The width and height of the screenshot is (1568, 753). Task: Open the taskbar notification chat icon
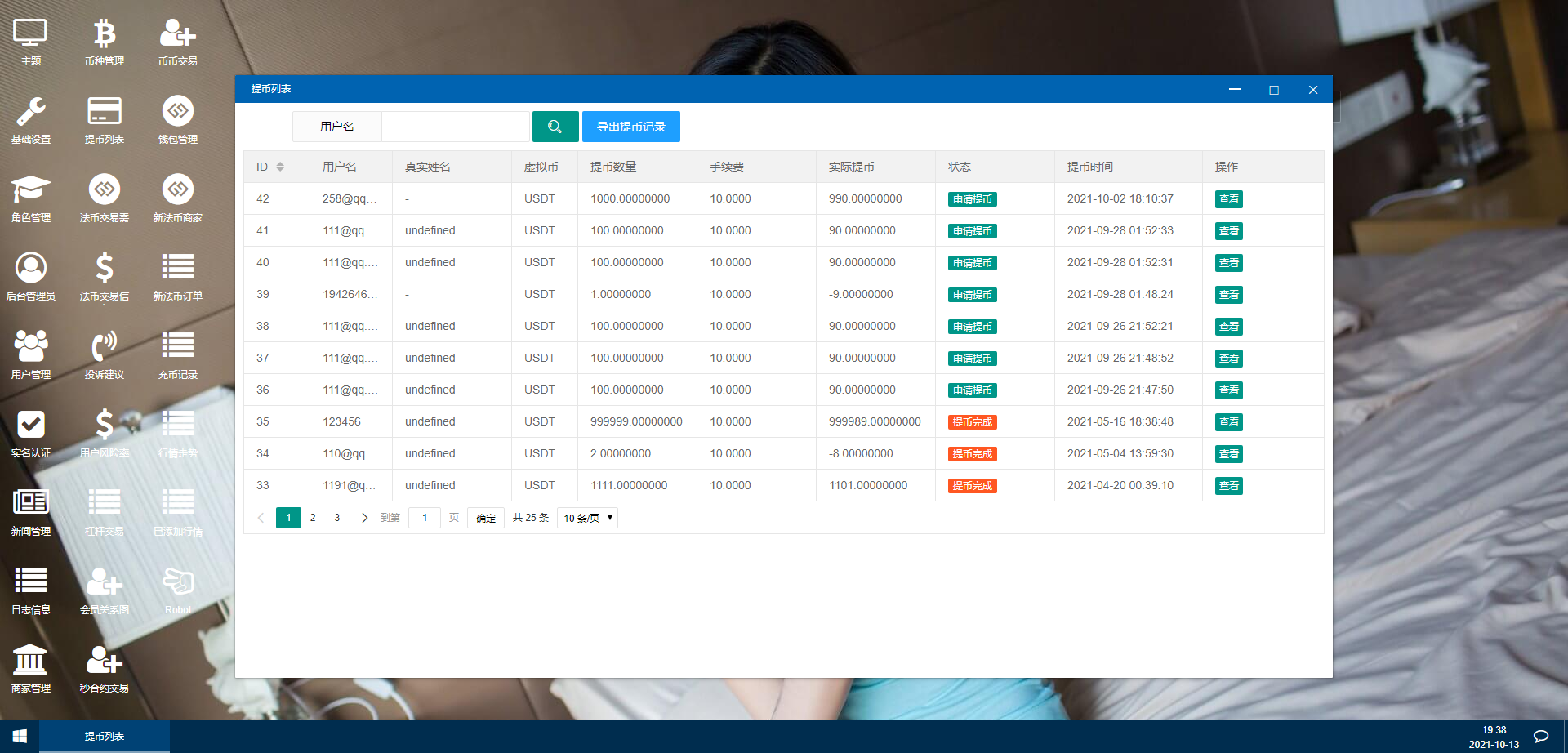coord(1541,737)
